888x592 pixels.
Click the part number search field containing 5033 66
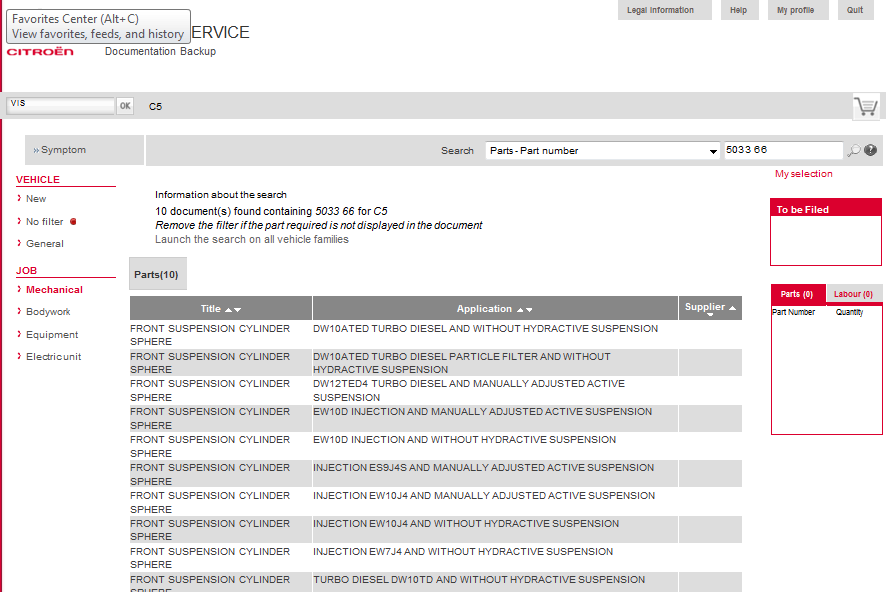[x=783, y=150]
